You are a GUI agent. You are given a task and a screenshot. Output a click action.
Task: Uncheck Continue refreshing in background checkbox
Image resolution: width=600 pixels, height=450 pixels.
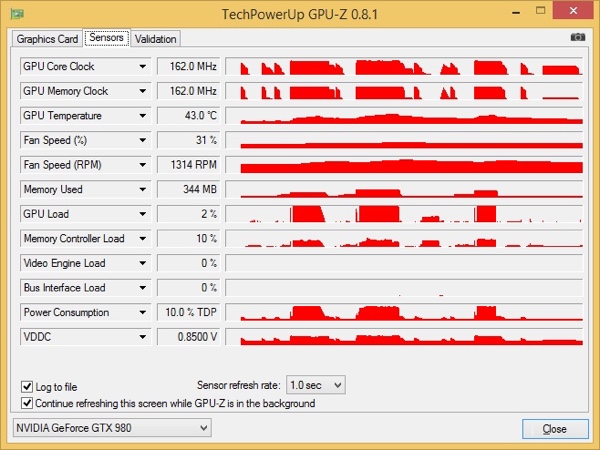coord(27,403)
